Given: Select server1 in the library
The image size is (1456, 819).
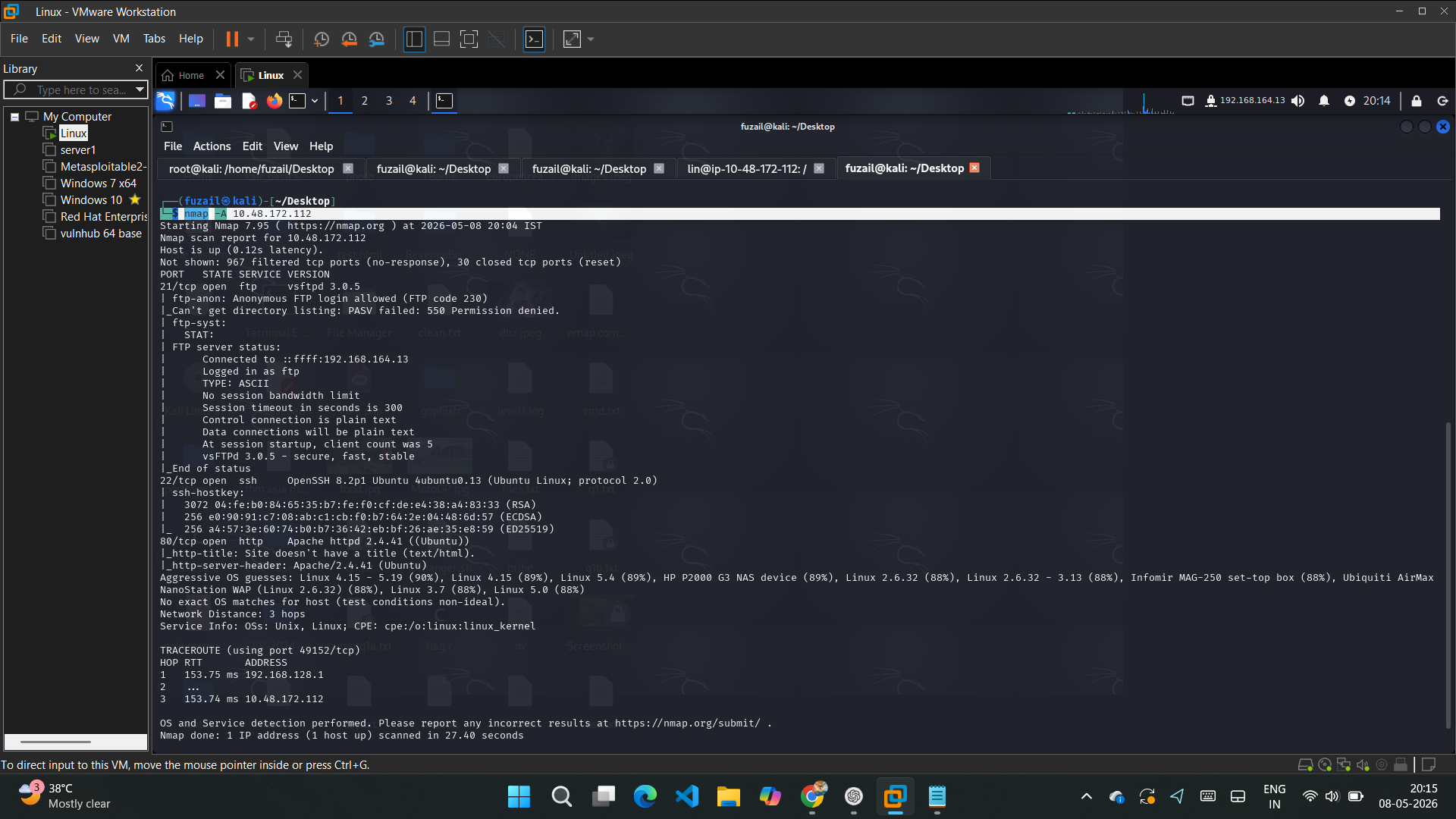Looking at the screenshot, I should click(77, 150).
